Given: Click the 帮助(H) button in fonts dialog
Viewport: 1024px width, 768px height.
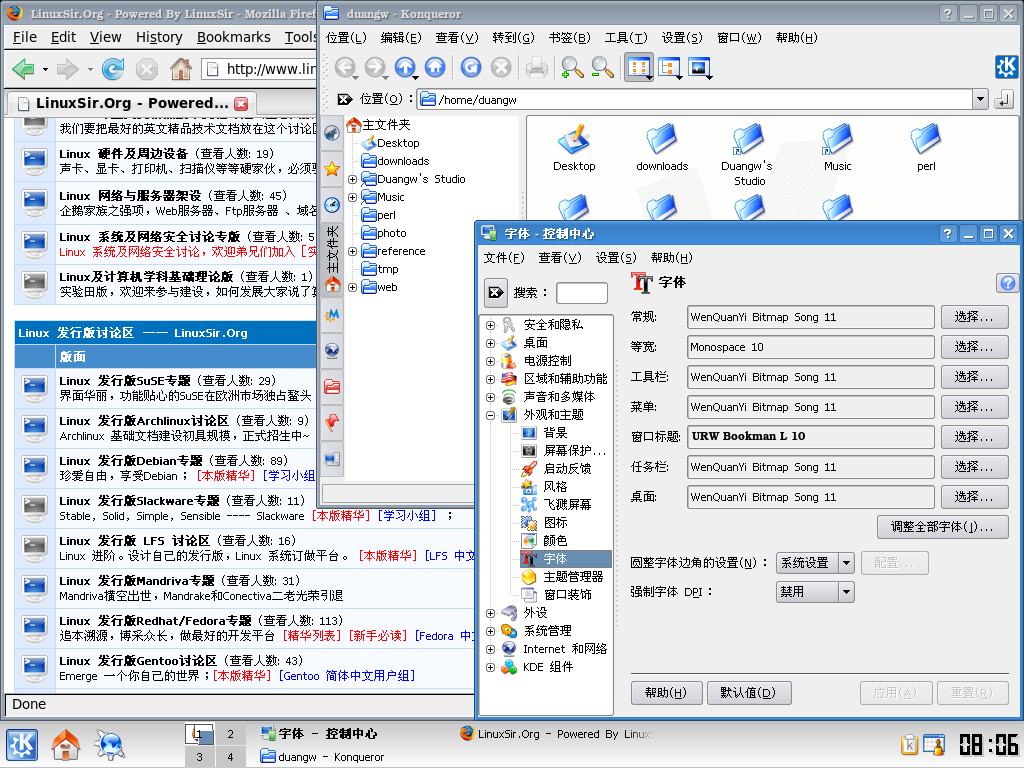Looking at the screenshot, I should tap(666, 693).
